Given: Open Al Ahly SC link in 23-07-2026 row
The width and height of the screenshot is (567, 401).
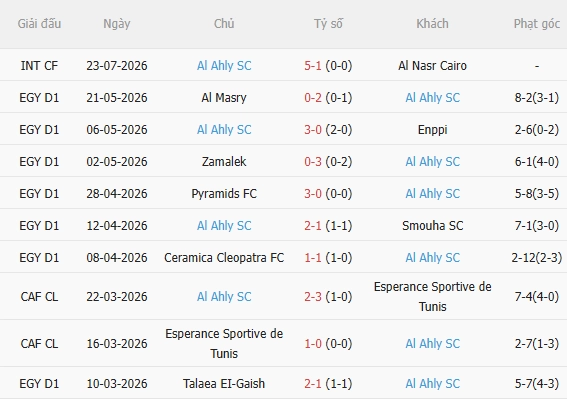Looking at the screenshot, I should click(x=224, y=66).
